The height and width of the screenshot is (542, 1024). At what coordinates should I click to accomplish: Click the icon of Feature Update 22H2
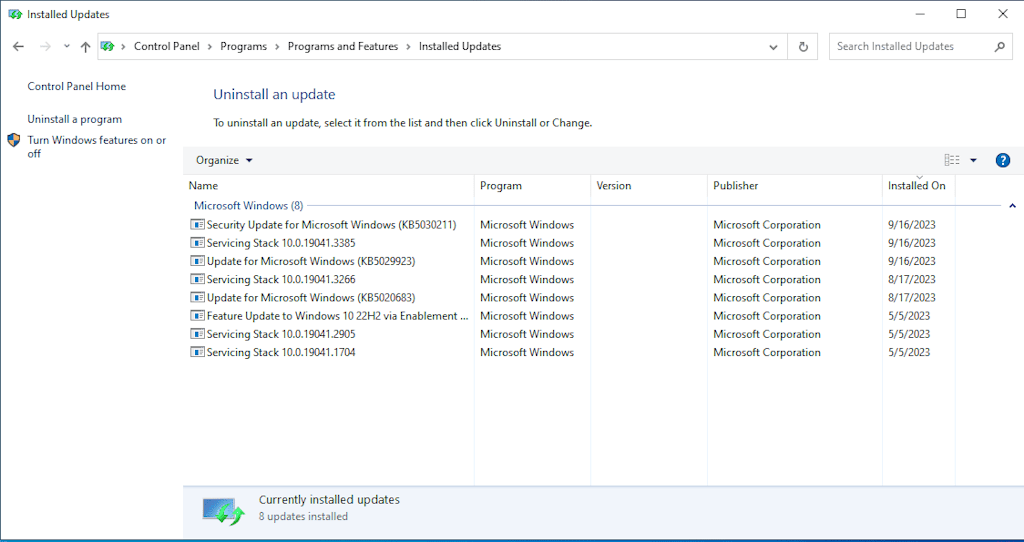click(x=197, y=316)
